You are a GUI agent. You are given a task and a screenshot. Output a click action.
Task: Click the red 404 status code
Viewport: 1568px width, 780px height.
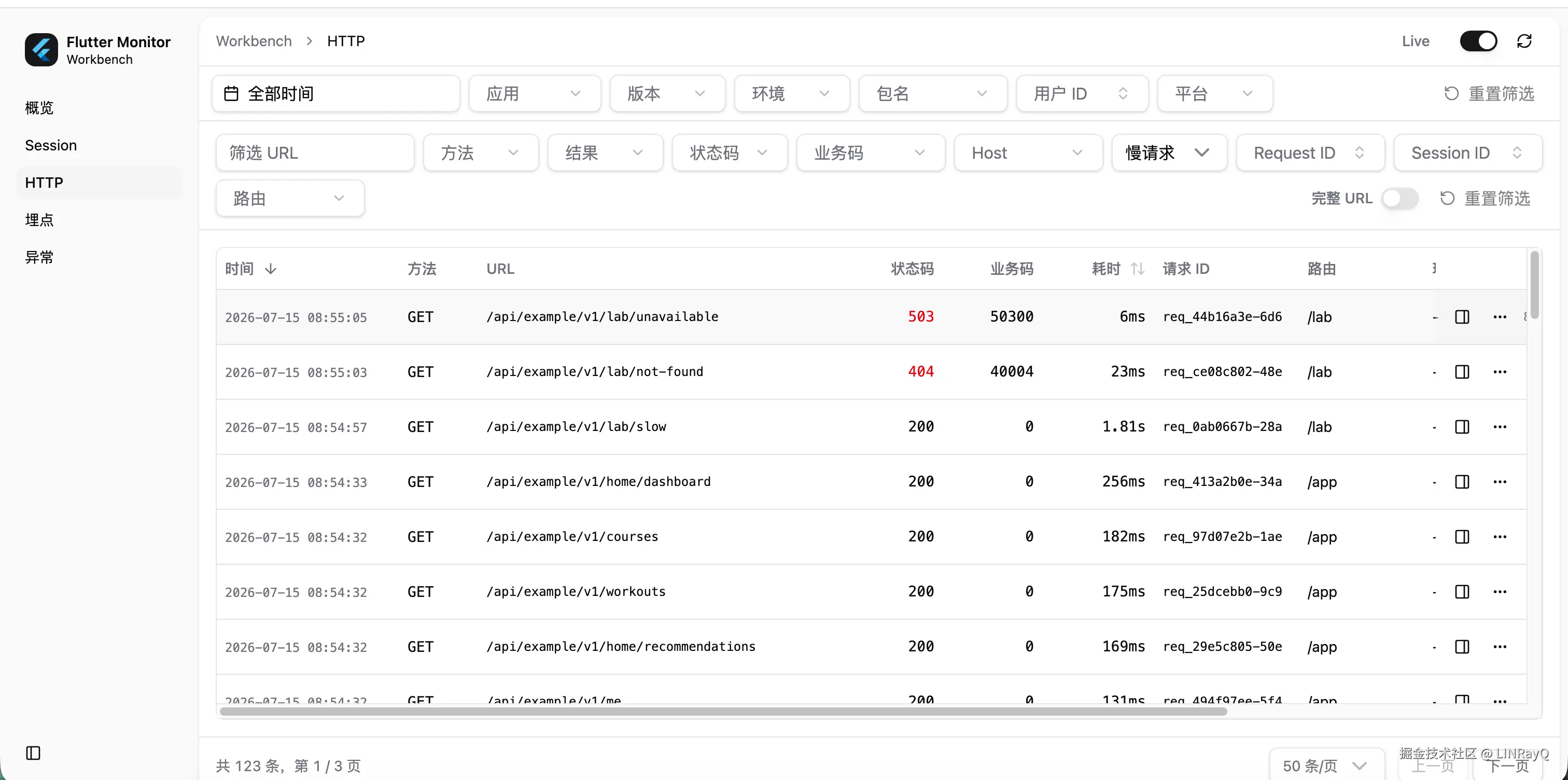click(921, 371)
